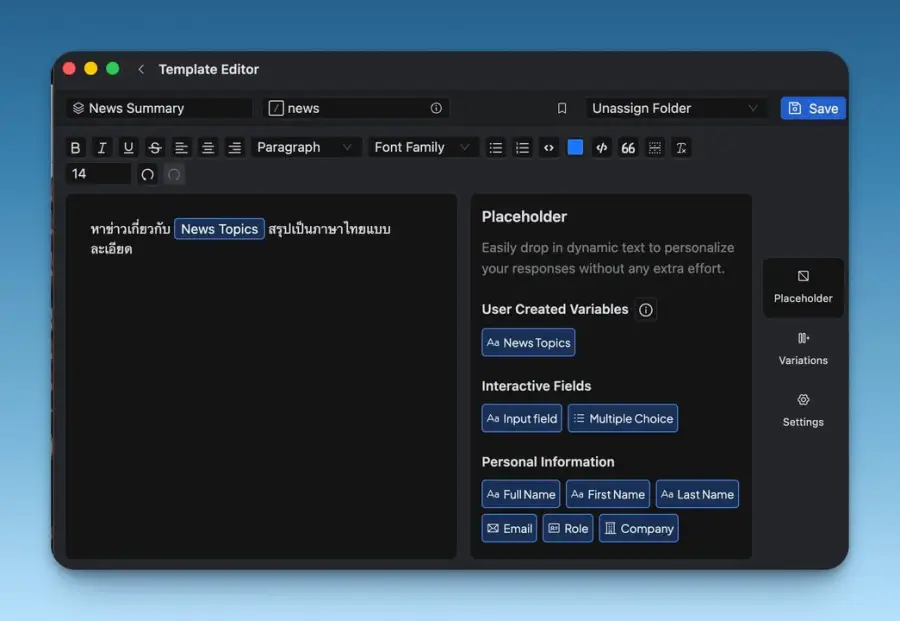Insert a Multiple Choice placeholder
The image size is (900, 621).
(623, 418)
